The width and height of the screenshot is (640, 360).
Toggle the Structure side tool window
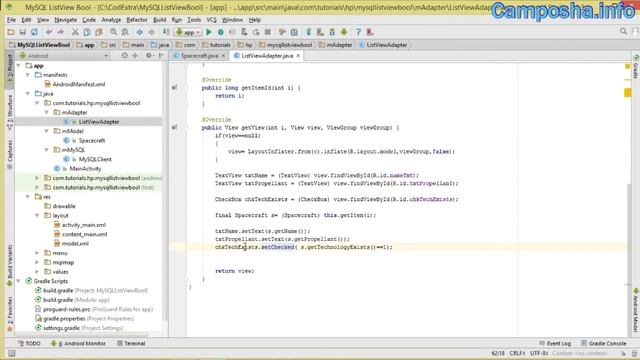(10, 112)
